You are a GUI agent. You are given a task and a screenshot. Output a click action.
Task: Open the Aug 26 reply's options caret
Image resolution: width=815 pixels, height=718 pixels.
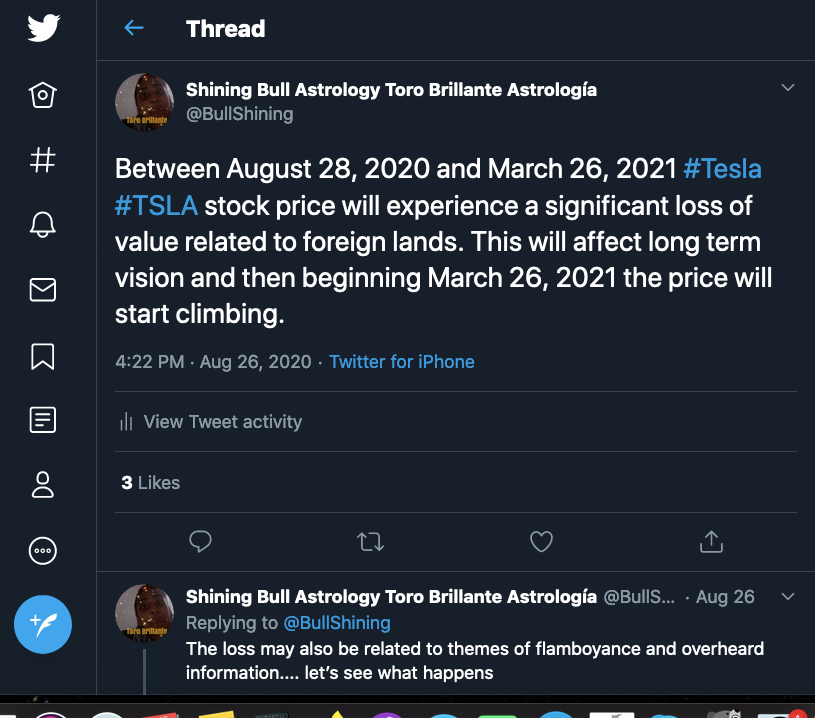coord(789,595)
